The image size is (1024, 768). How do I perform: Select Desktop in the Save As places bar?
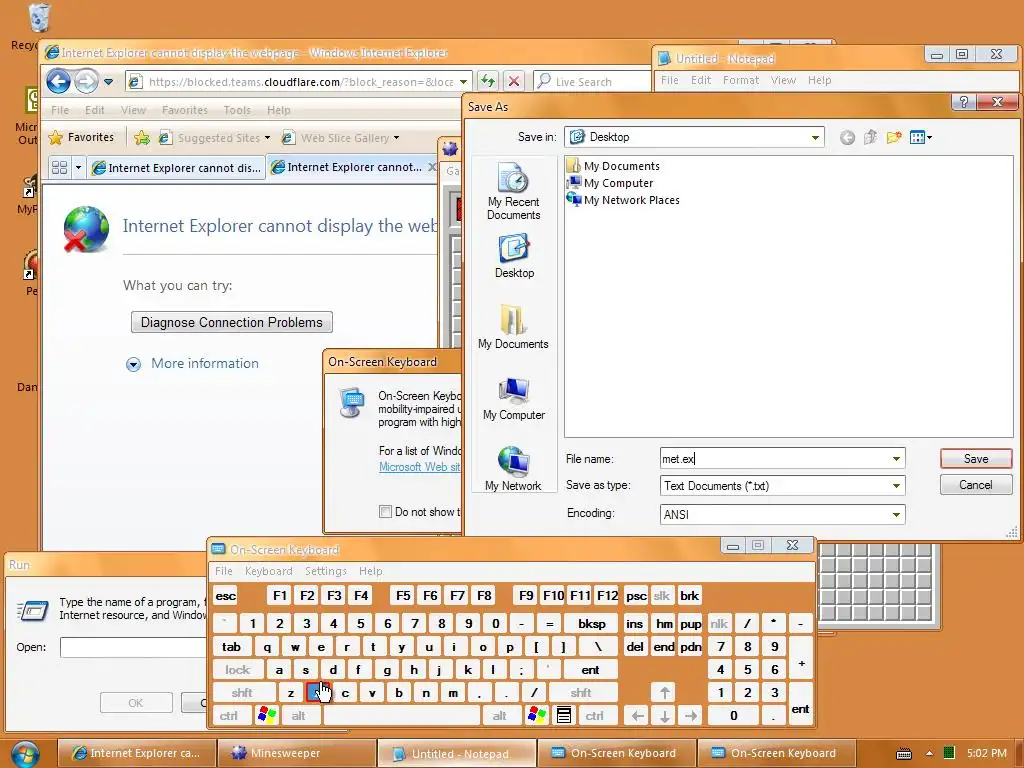(x=514, y=257)
